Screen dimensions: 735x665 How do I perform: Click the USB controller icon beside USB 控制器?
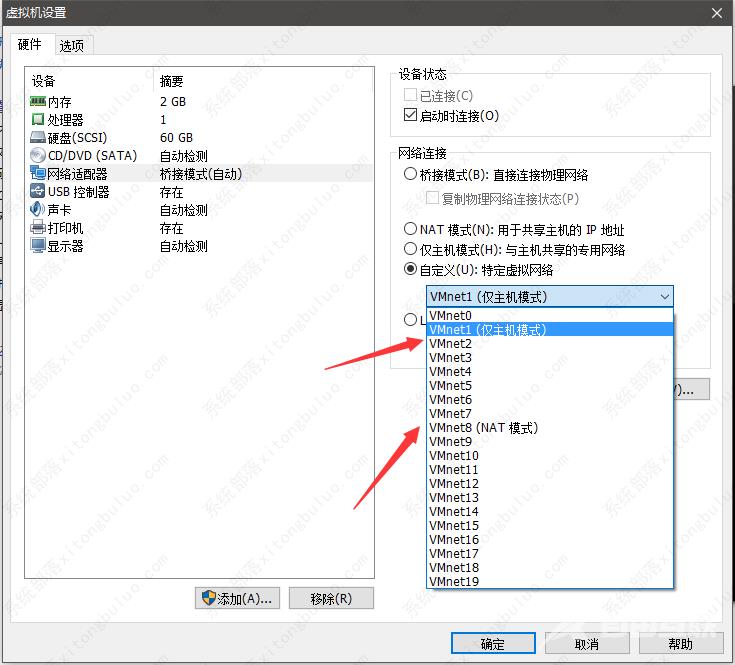[x=38, y=191]
